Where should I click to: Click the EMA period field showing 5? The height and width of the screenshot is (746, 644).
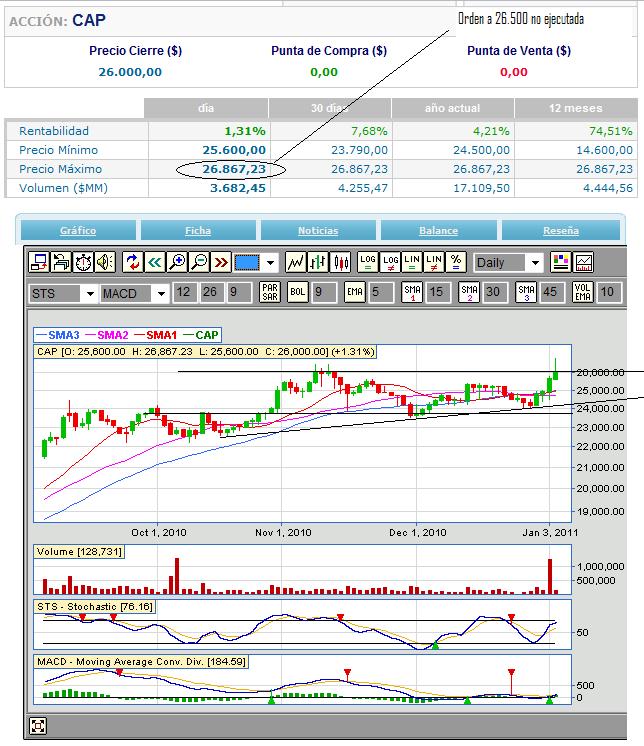pos(381,292)
